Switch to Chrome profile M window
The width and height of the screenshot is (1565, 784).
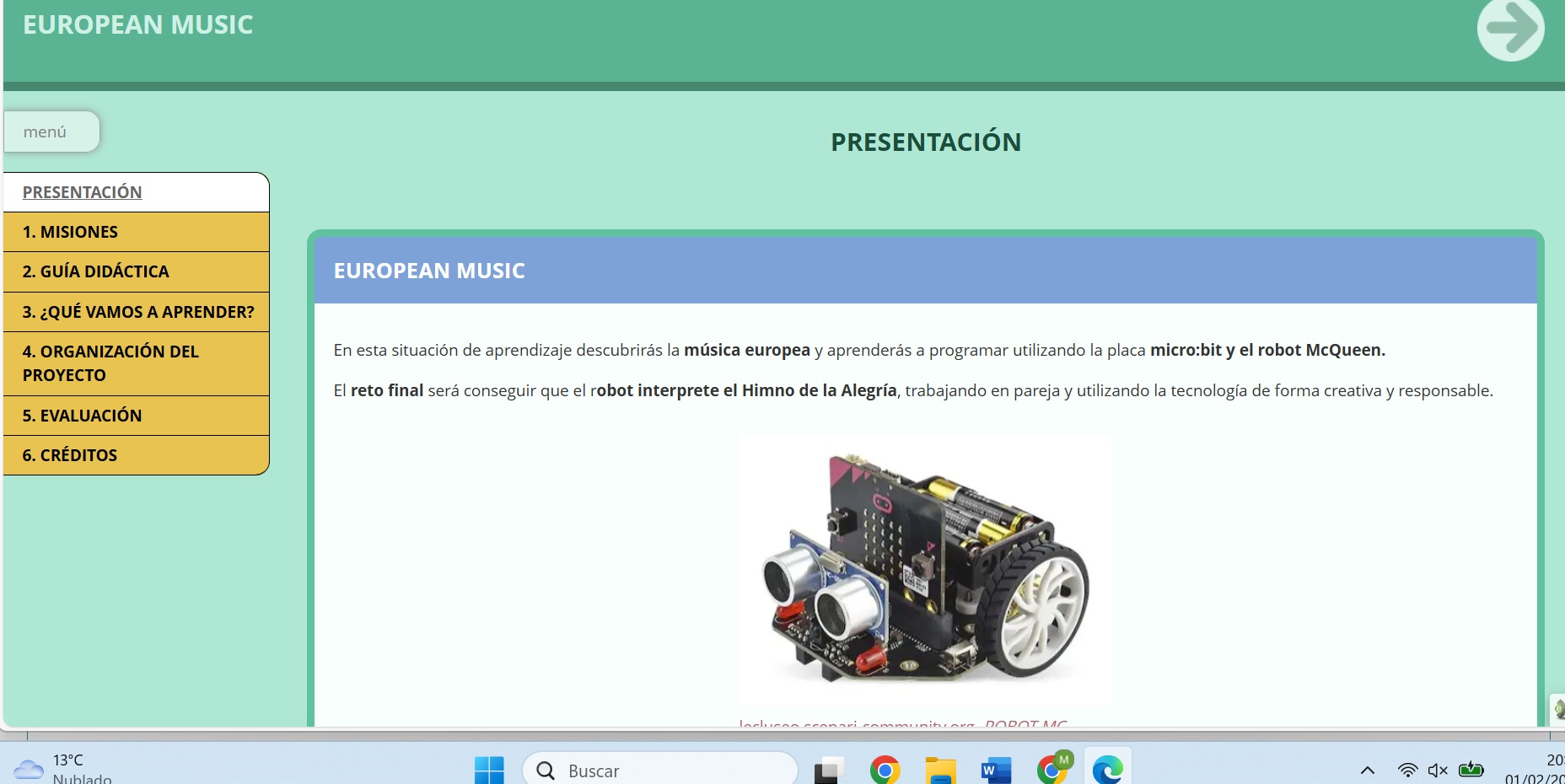click(x=1052, y=770)
